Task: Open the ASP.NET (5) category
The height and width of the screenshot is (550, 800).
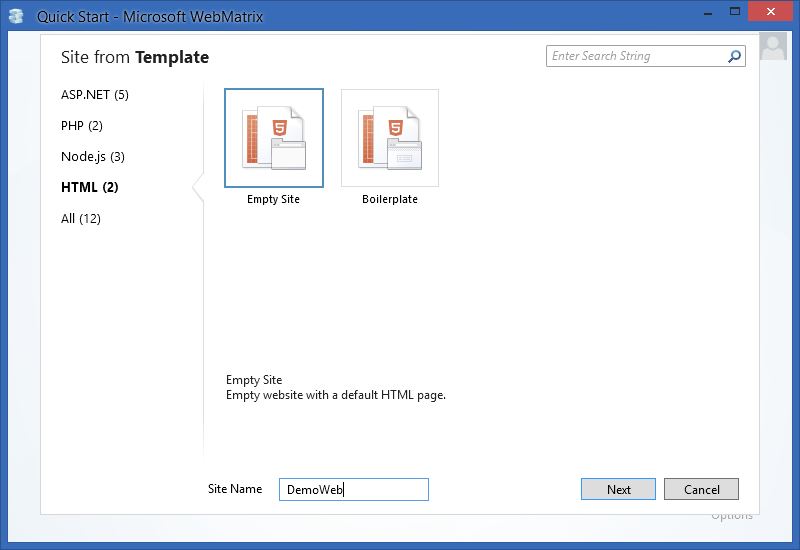Action: pyautogui.click(x=94, y=95)
